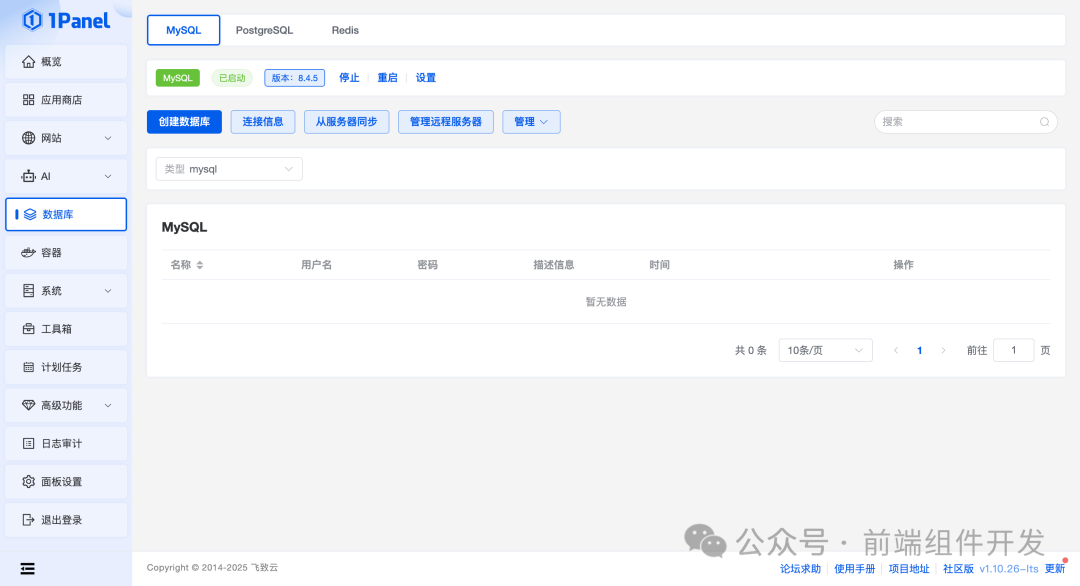Select page 1 in pagination
Viewport: 1080px width, 586px height.
(x=920, y=350)
